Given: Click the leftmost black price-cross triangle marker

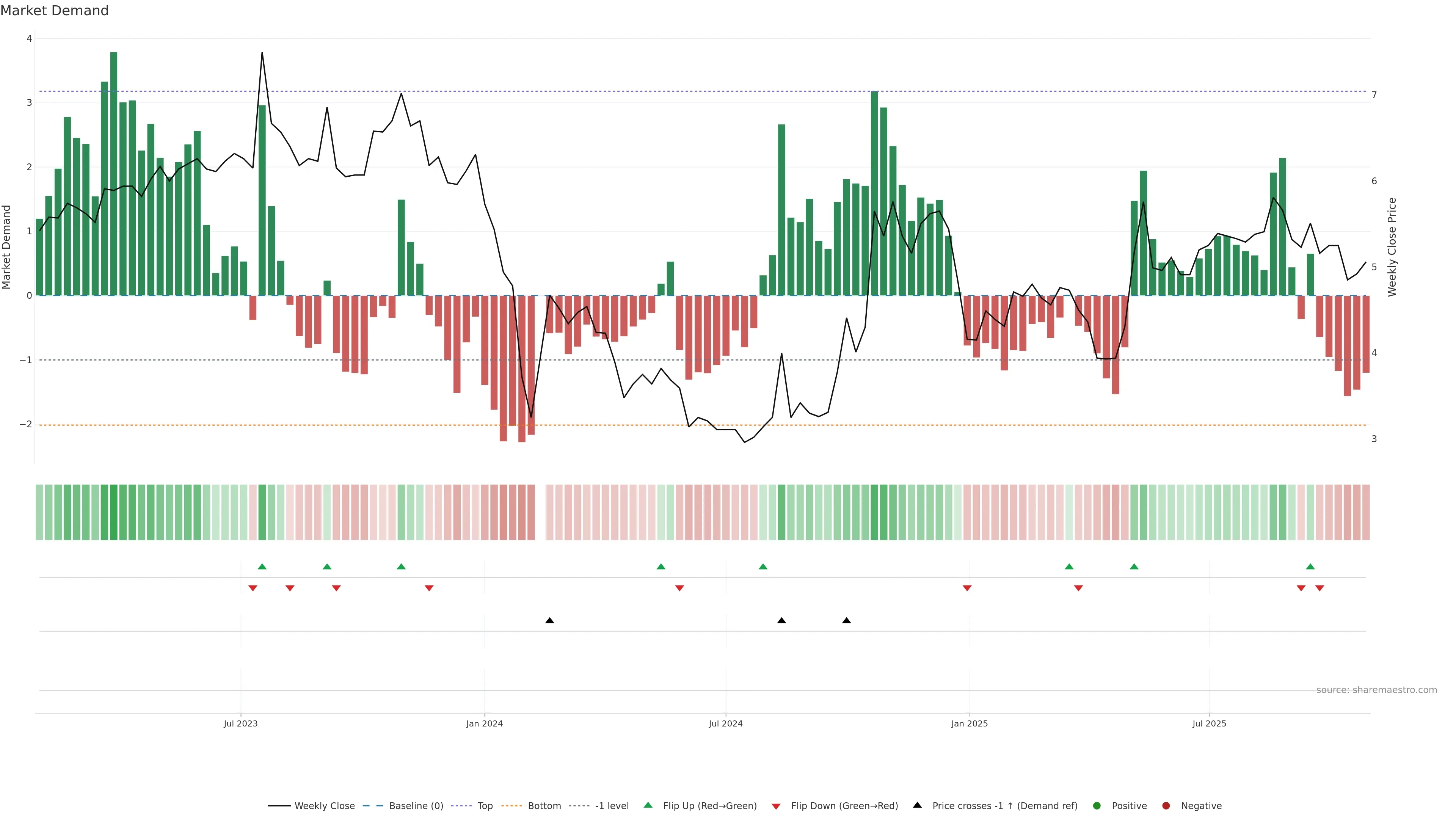Looking at the screenshot, I should [549, 621].
